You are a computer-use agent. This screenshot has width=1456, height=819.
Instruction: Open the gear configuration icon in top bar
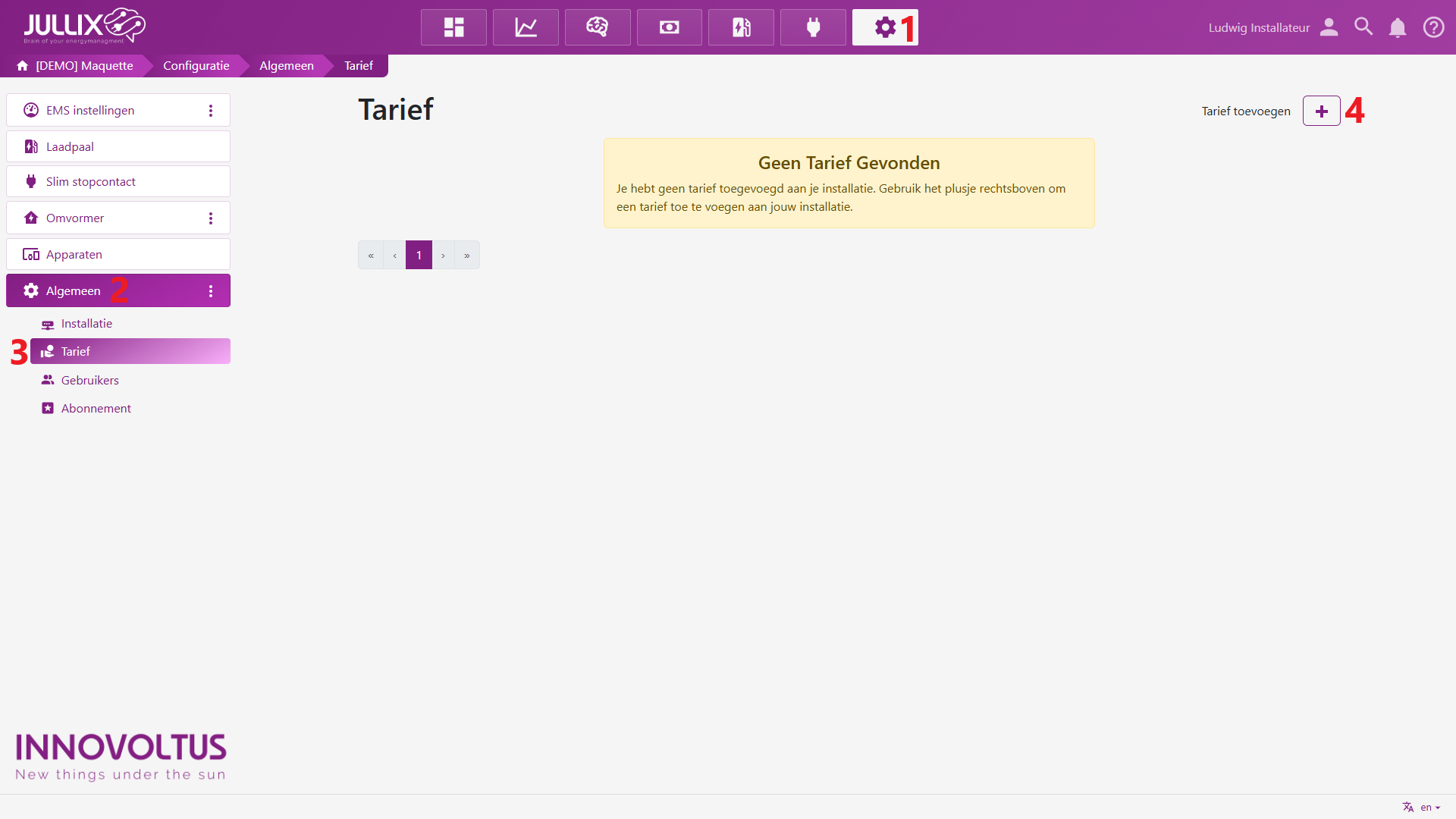tap(884, 27)
